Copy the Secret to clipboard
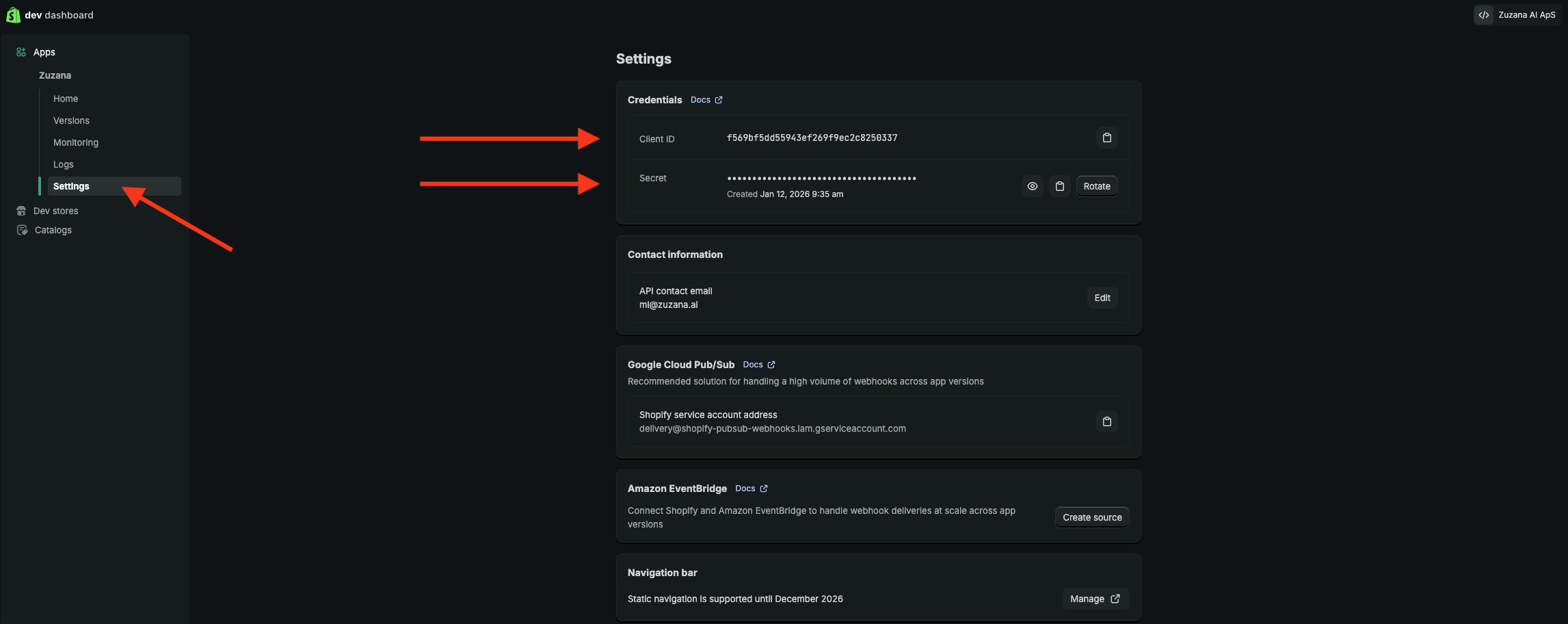 pyautogui.click(x=1059, y=186)
